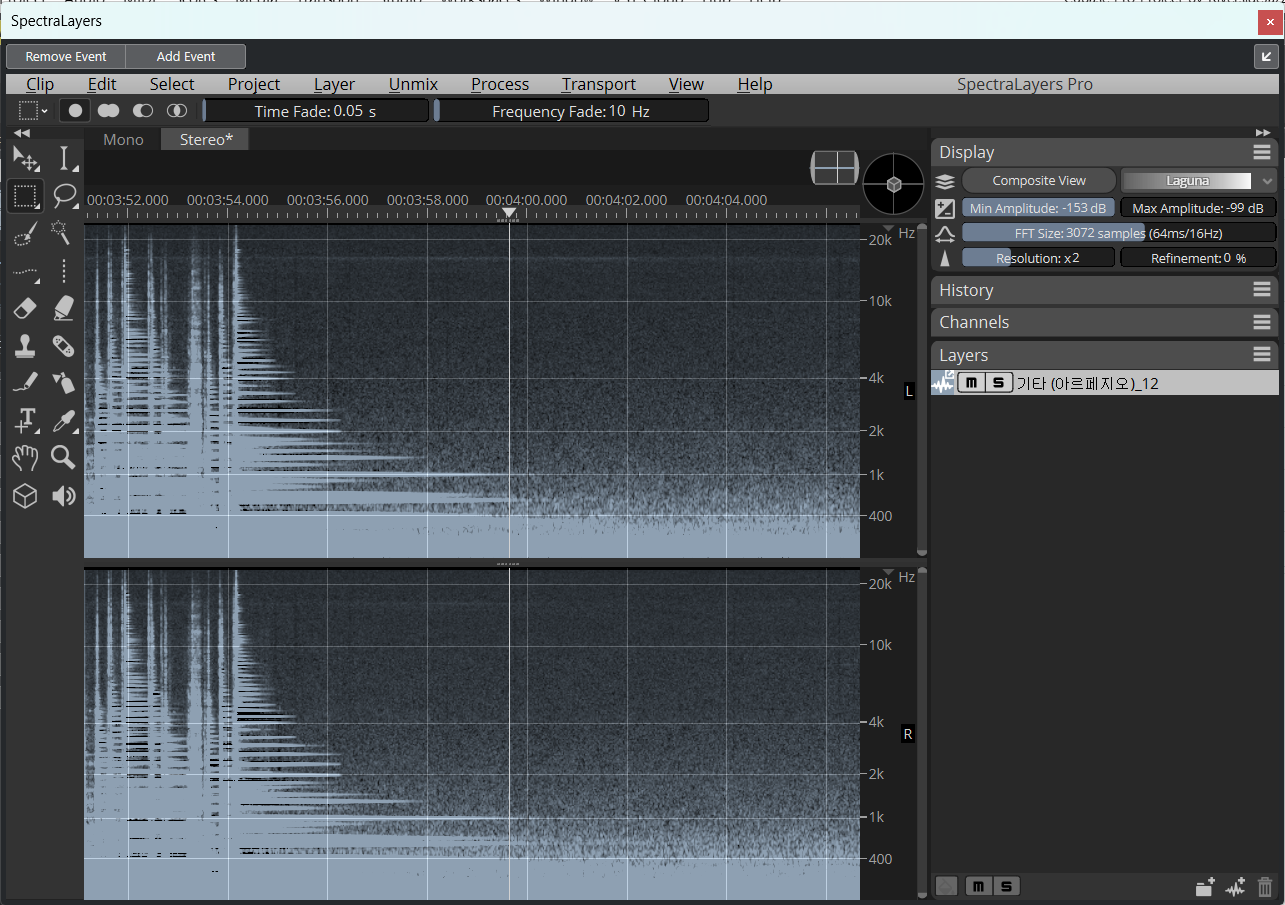Mute layer 기타 (아르페지오)_12
1285x905 pixels.
(971, 382)
